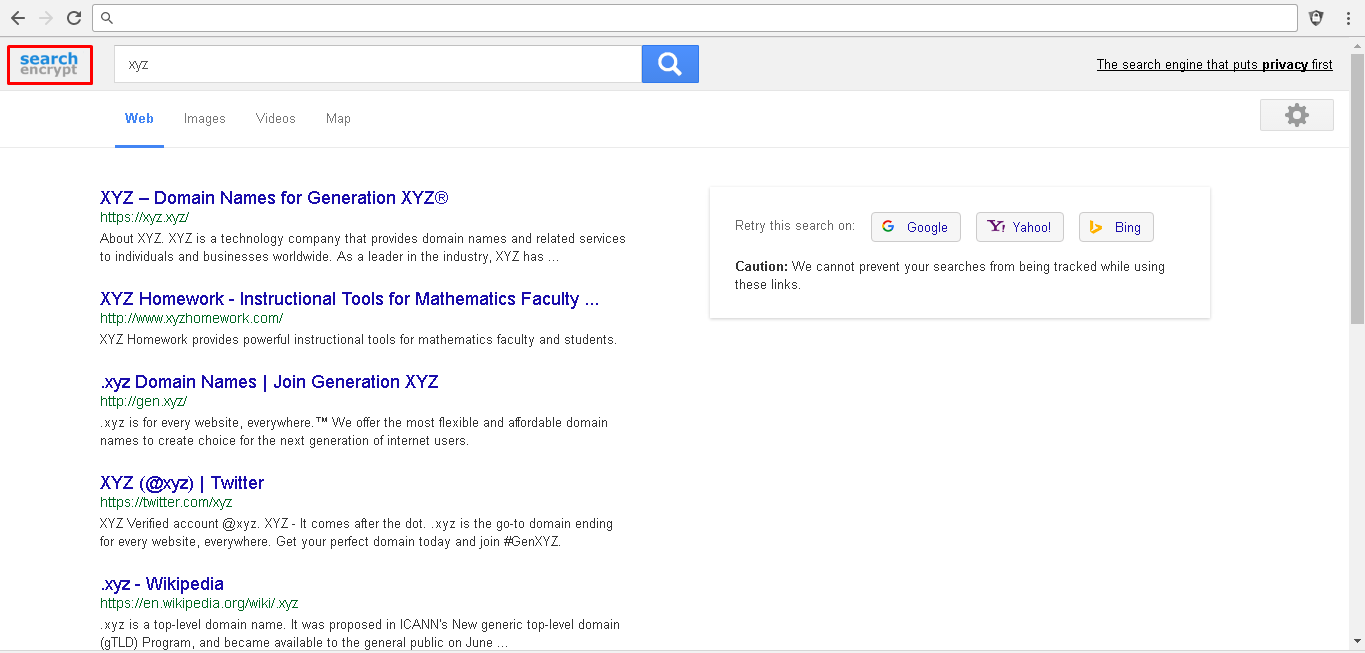Click the 'XYZ Homework provides powerful instructional tools' snippet
Viewport: 1365px width, 653px height.
(x=359, y=340)
